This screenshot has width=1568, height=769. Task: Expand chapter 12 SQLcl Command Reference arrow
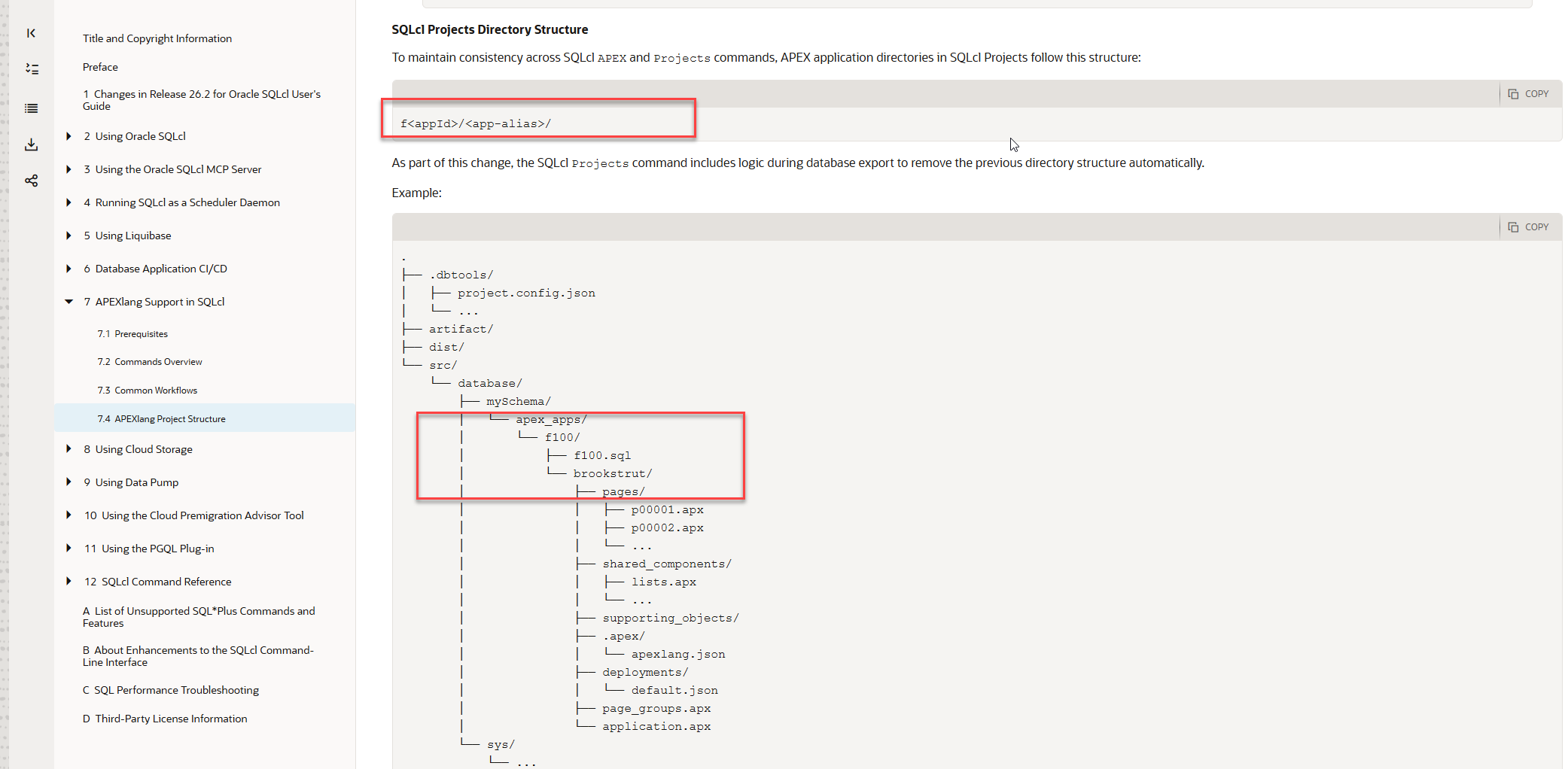[x=69, y=582]
